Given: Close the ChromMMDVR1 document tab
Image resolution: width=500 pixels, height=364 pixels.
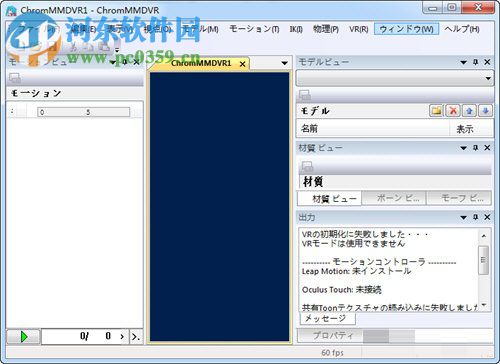Looking at the screenshot, I should [242, 64].
